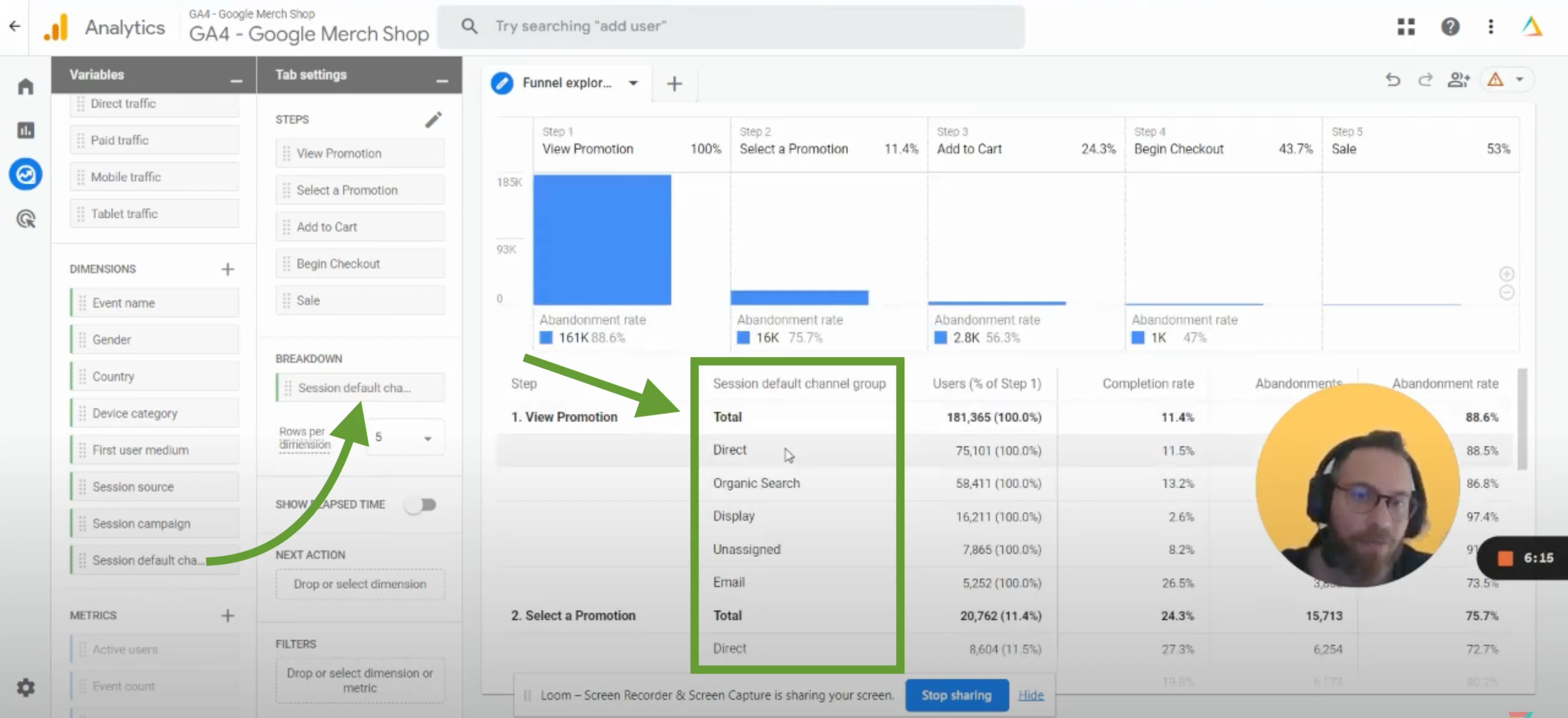
Task: Click the Completion rate column header
Action: point(1148,384)
